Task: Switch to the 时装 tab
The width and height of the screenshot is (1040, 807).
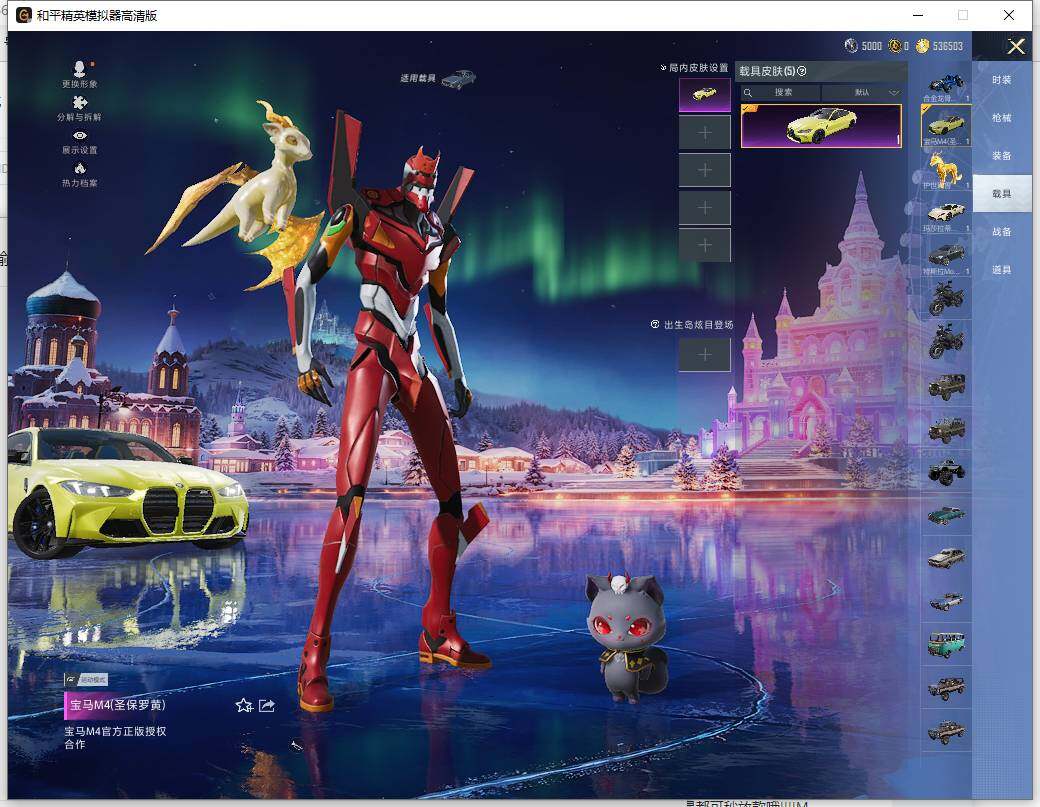Action: point(1002,80)
